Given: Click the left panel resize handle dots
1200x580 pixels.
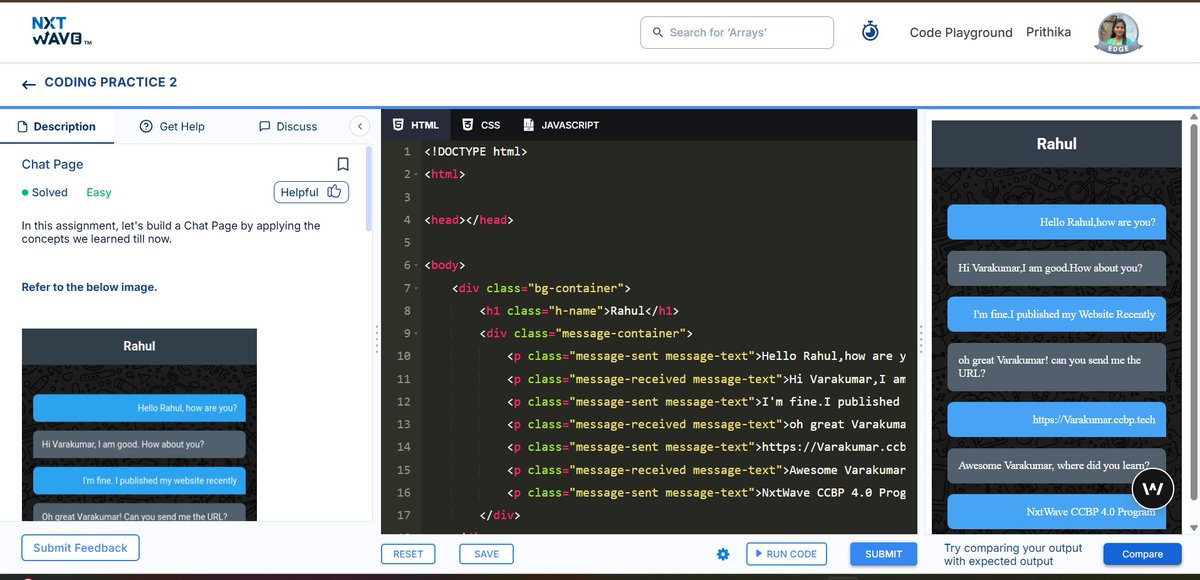Looking at the screenshot, I should [x=376, y=338].
